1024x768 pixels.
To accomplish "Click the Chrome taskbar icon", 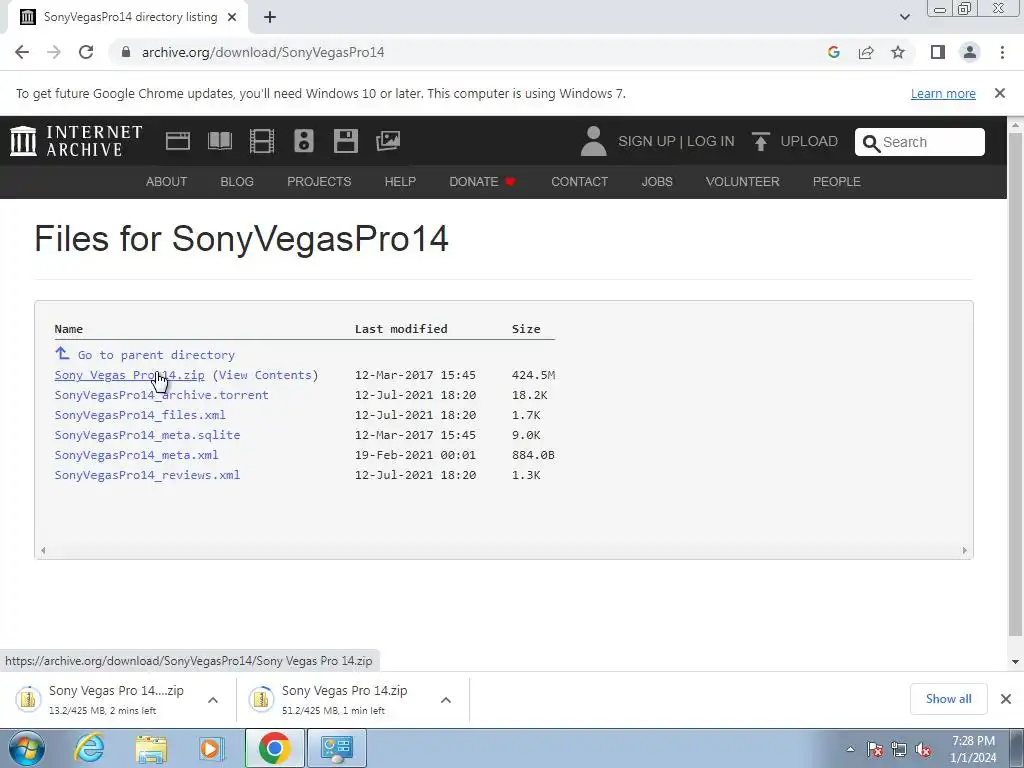I will coord(274,748).
